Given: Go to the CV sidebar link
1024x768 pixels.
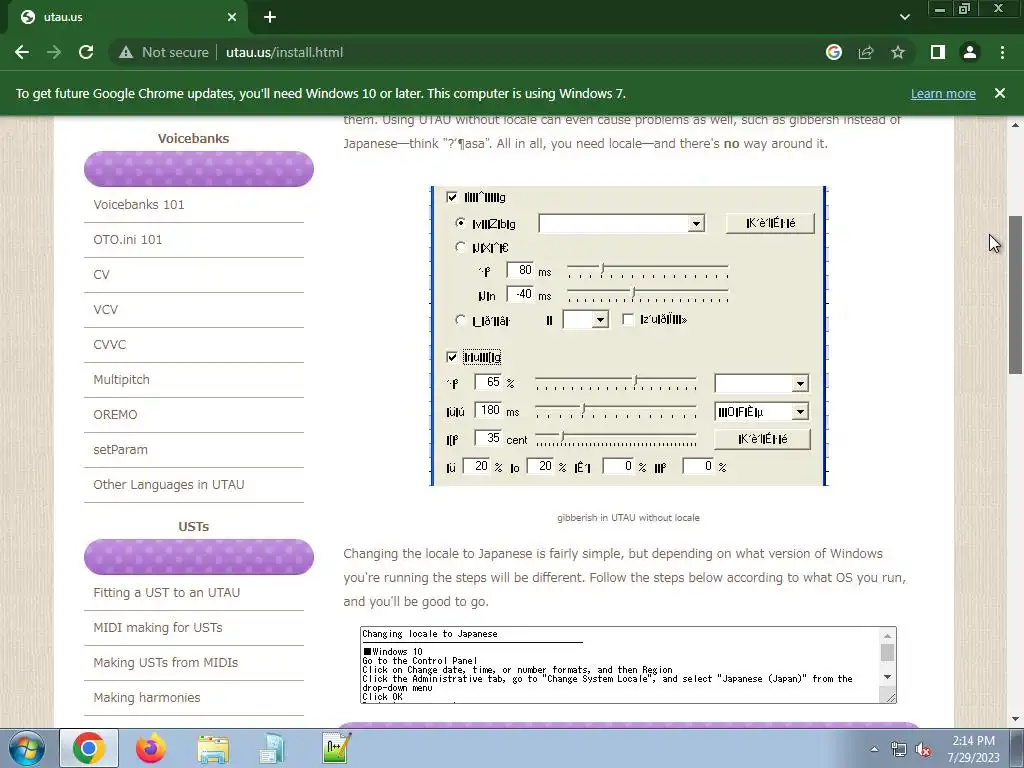Looking at the screenshot, I should pyautogui.click(x=101, y=274).
